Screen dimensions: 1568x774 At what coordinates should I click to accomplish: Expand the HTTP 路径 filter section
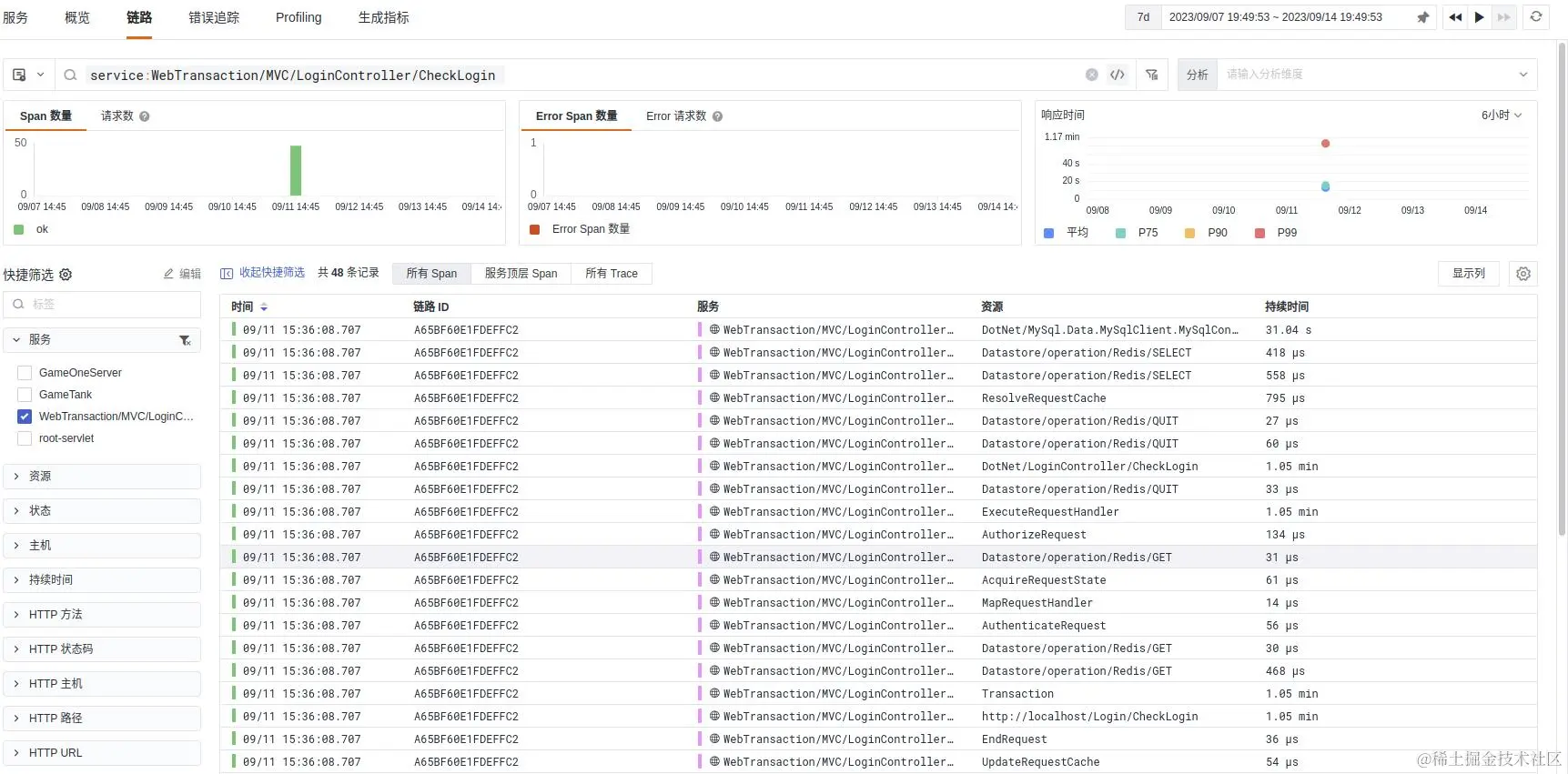pos(102,719)
